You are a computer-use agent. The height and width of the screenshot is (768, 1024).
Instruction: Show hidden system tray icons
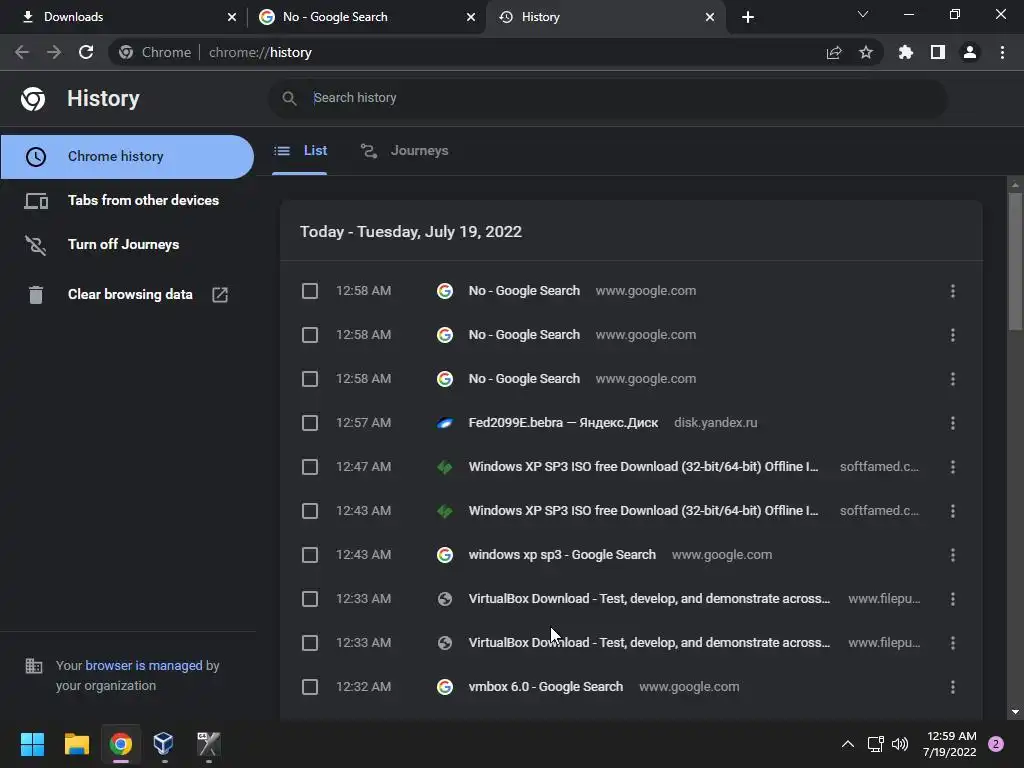point(848,744)
